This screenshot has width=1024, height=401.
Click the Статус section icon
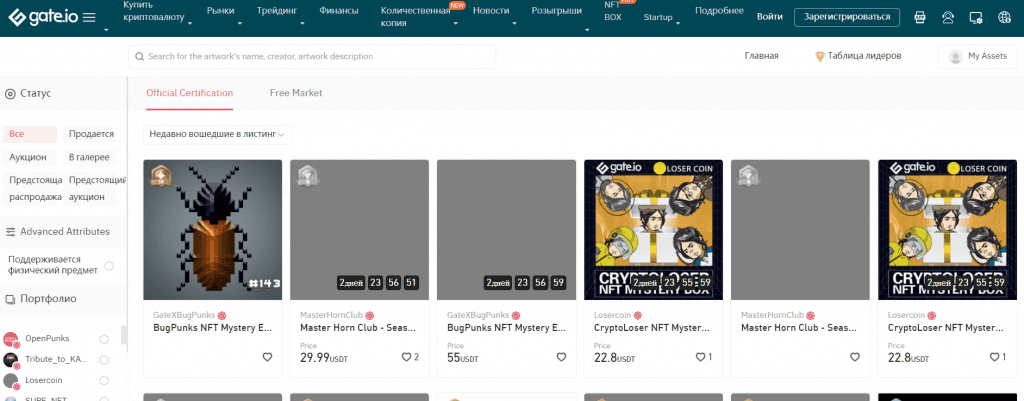coord(10,94)
